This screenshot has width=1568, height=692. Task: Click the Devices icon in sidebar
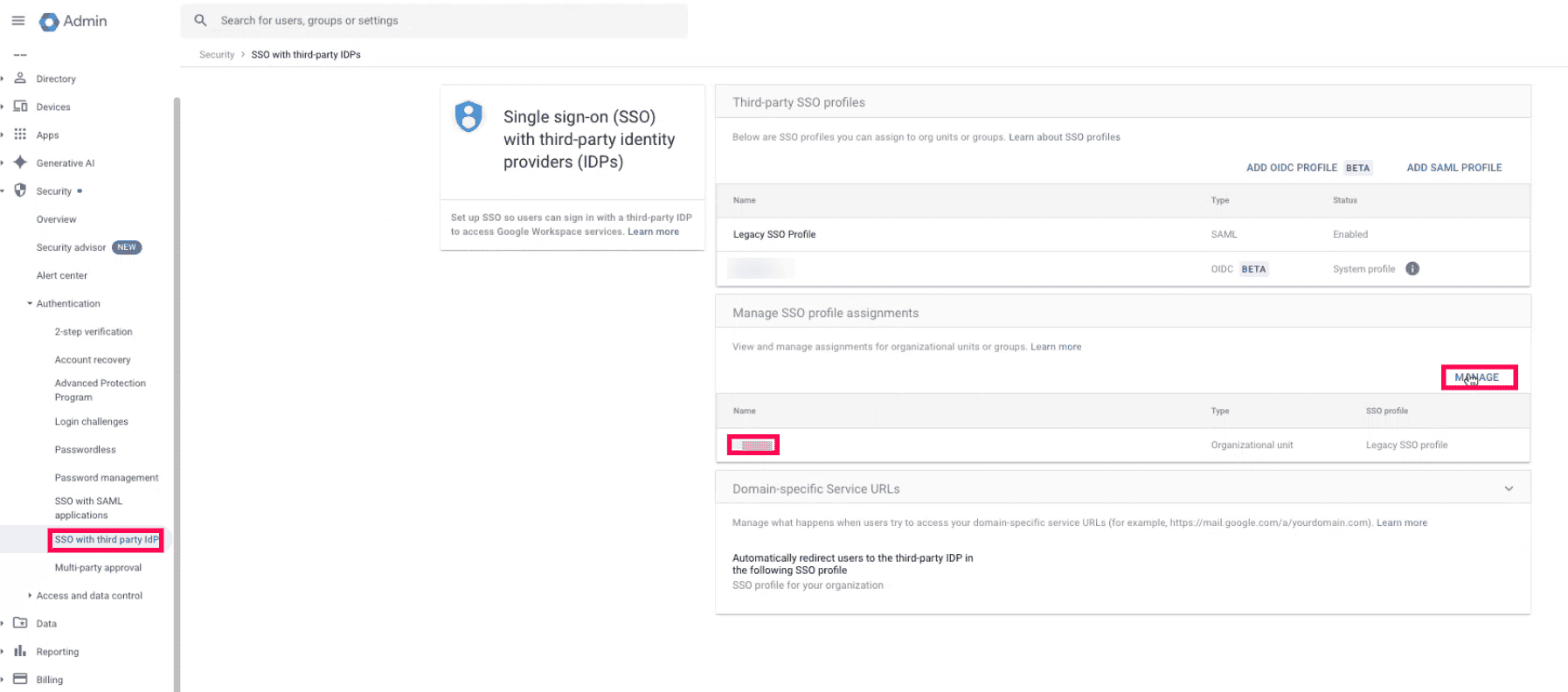[20, 106]
